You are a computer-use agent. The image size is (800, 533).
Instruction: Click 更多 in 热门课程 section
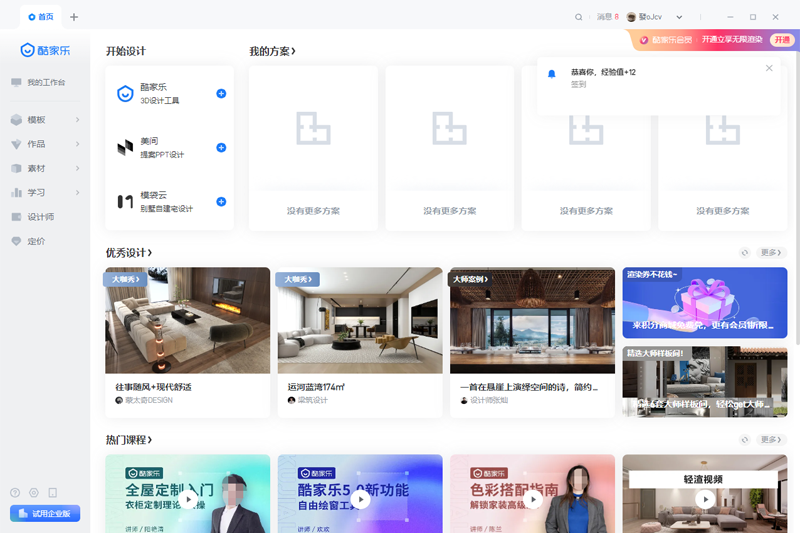click(x=770, y=440)
